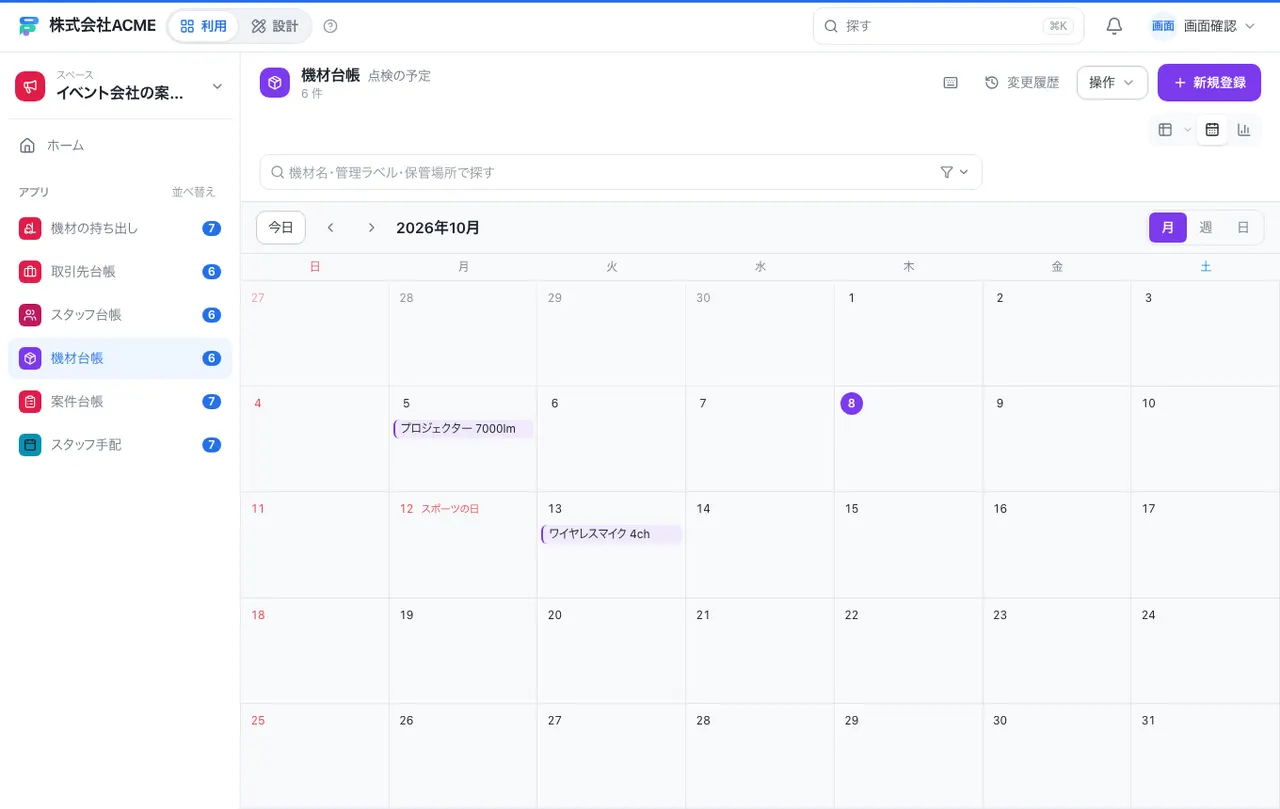Click the スタッフ台帳 app icon
This screenshot has height=809, width=1280.
coord(30,315)
